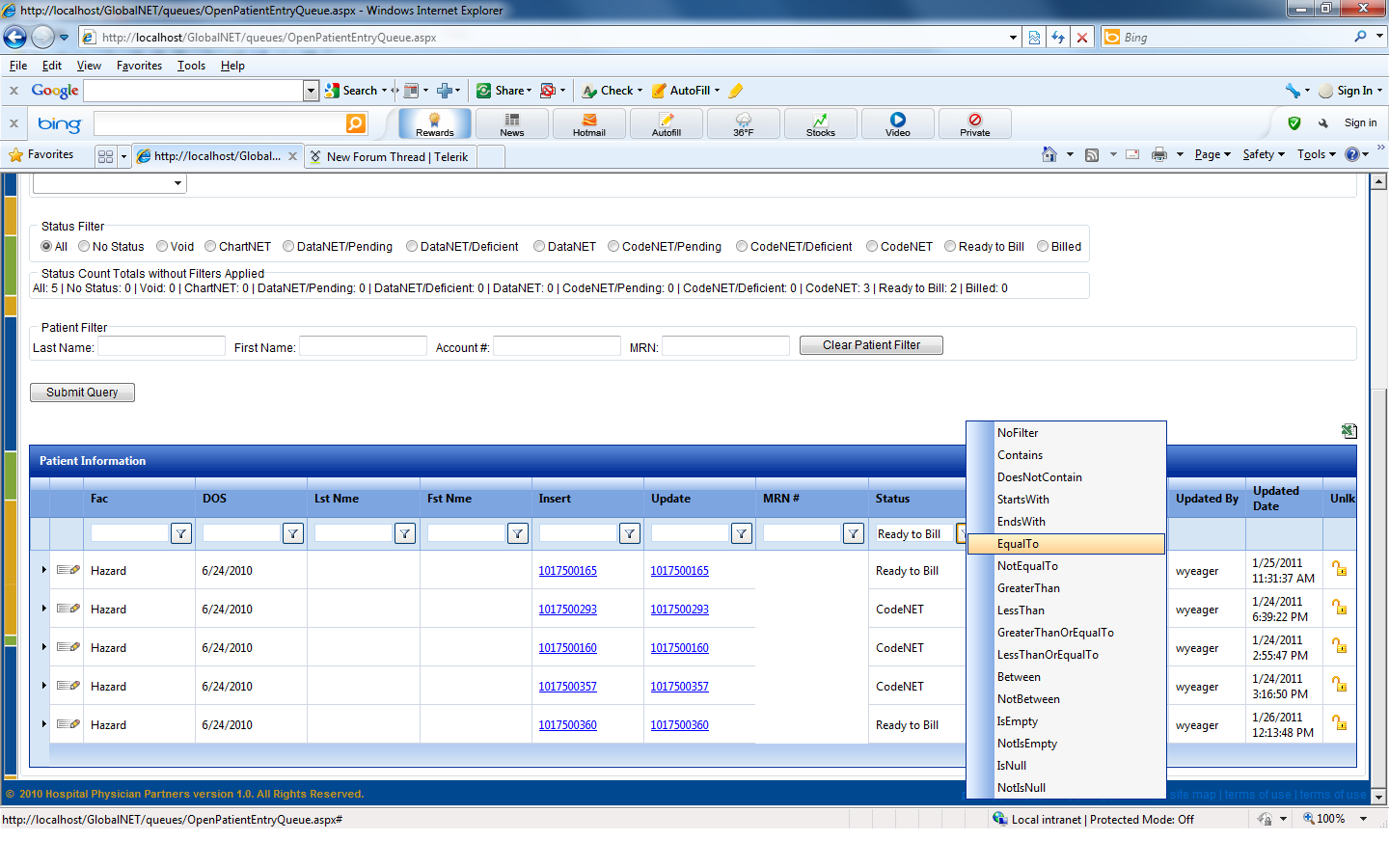Screen dimensions: 1389x868
Task: Choose the Void status filter radio button
Action: pyautogui.click(x=162, y=247)
